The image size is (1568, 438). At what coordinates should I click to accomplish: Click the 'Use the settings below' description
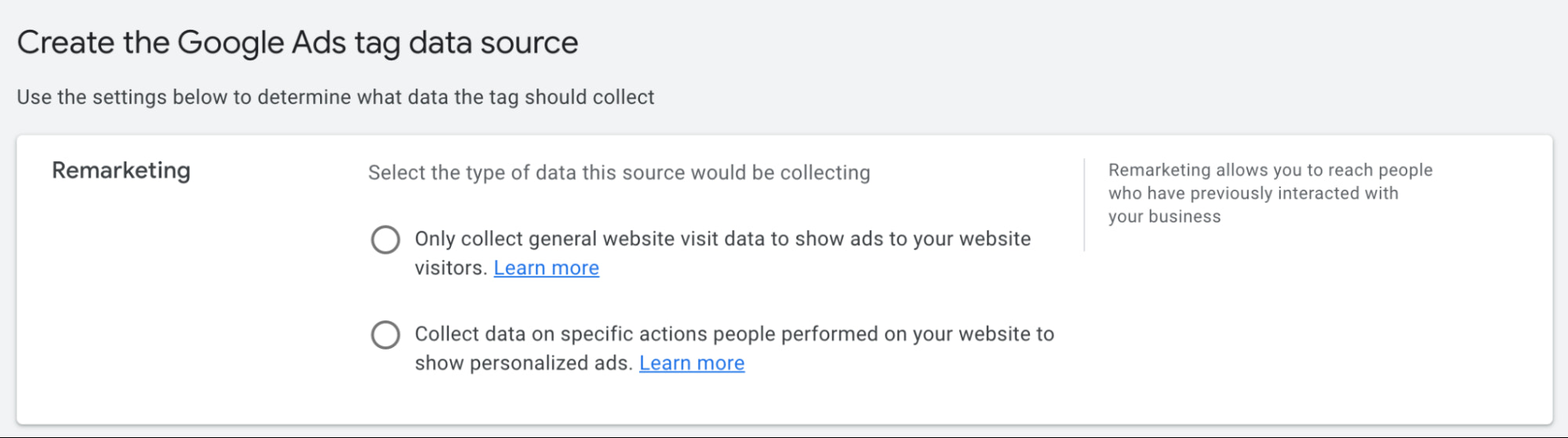pos(335,97)
